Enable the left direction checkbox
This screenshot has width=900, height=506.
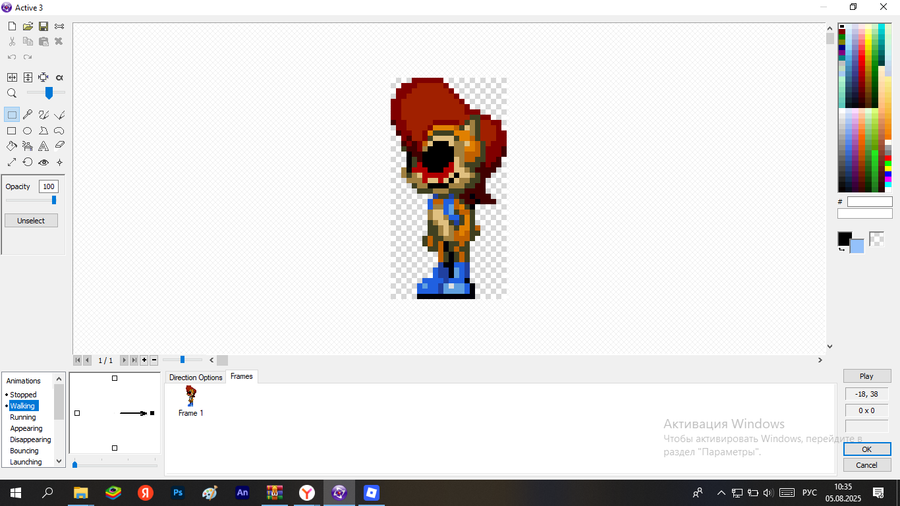point(77,413)
